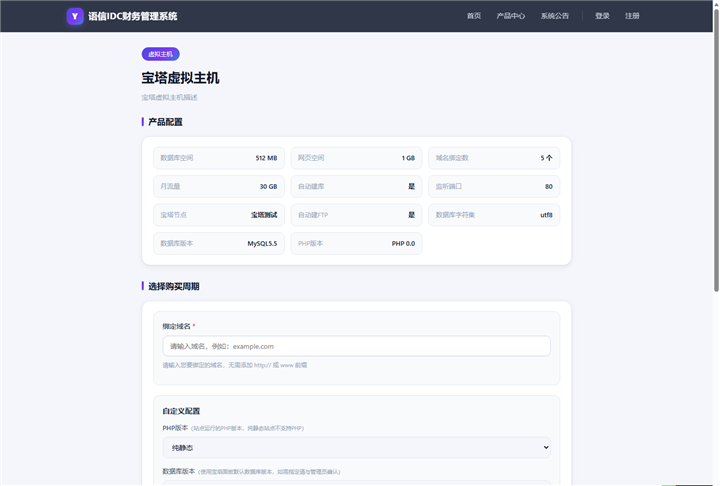Click the purple Y logo icon
This screenshot has height=486, width=720.
coord(75,16)
